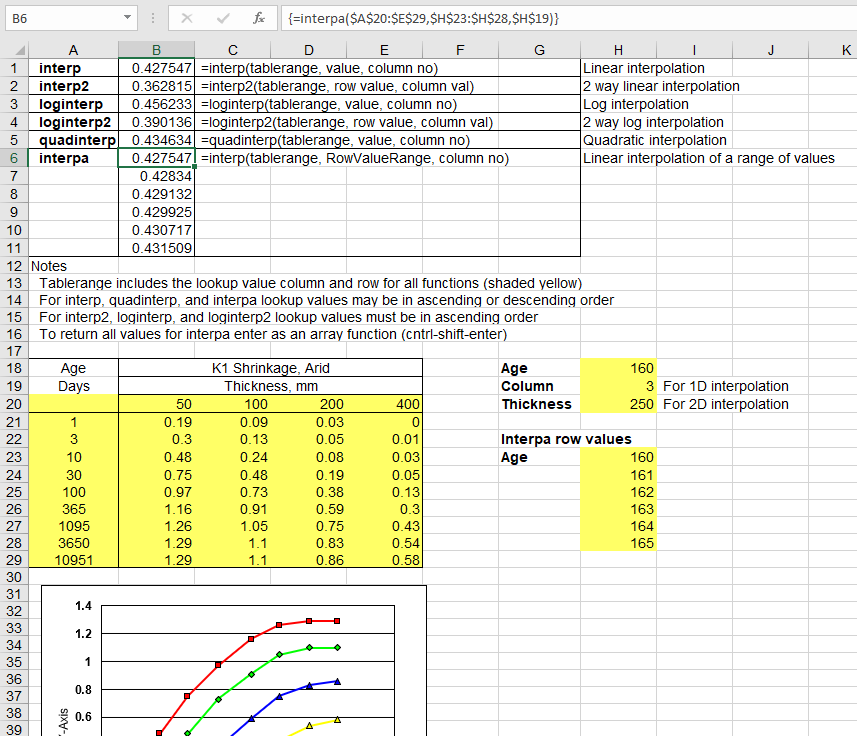This screenshot has height=736, width=857.
Task: Click the yellow Age value cell showing 160
Action: tap(618, 368)
